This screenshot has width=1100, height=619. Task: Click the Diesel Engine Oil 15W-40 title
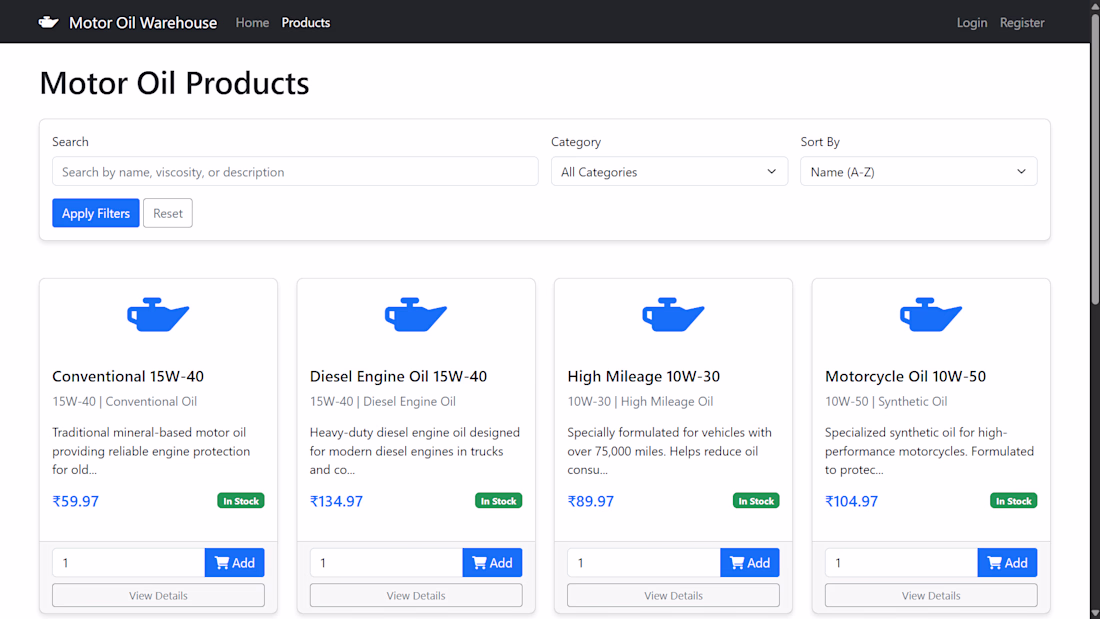398,376
